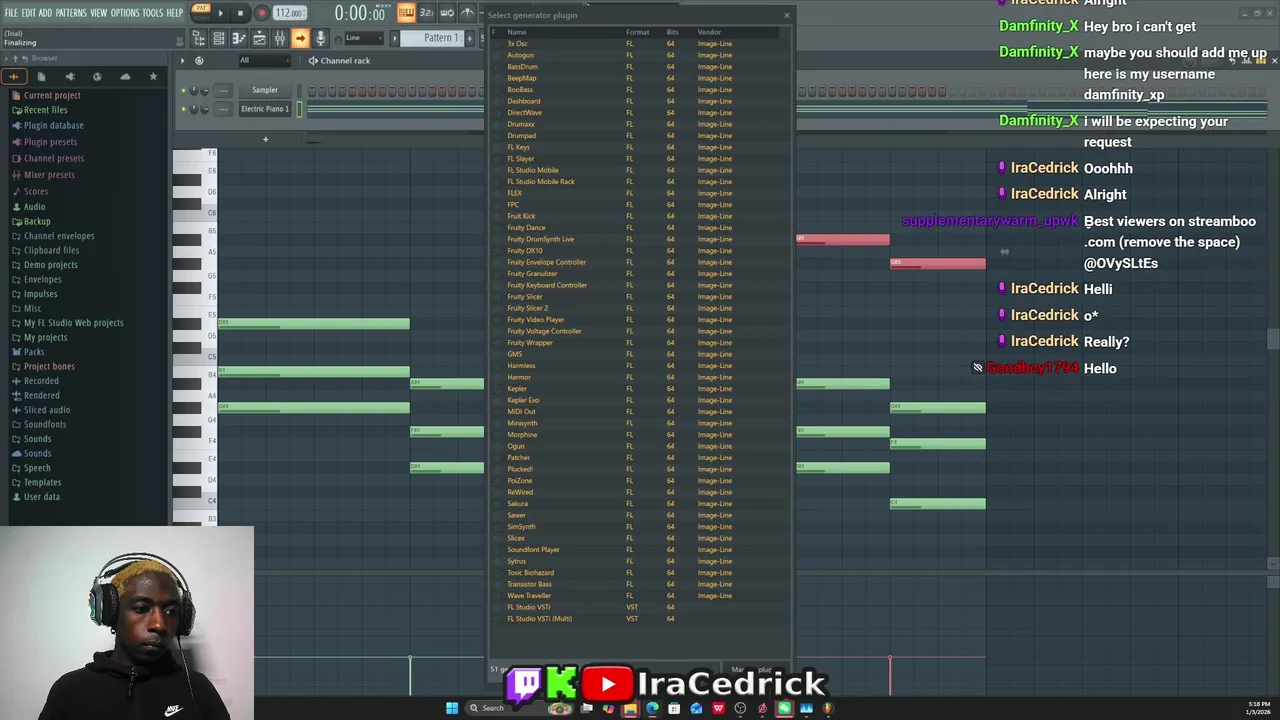
Task: Click the Metronome icon
Action: pyautogui.click(x=467, y=12)
